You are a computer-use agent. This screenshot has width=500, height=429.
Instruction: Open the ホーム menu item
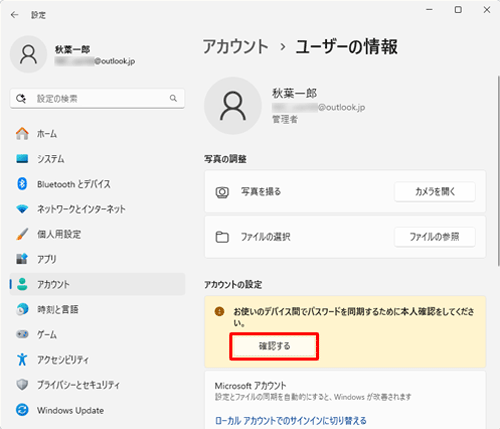click(x=97, y=134)
